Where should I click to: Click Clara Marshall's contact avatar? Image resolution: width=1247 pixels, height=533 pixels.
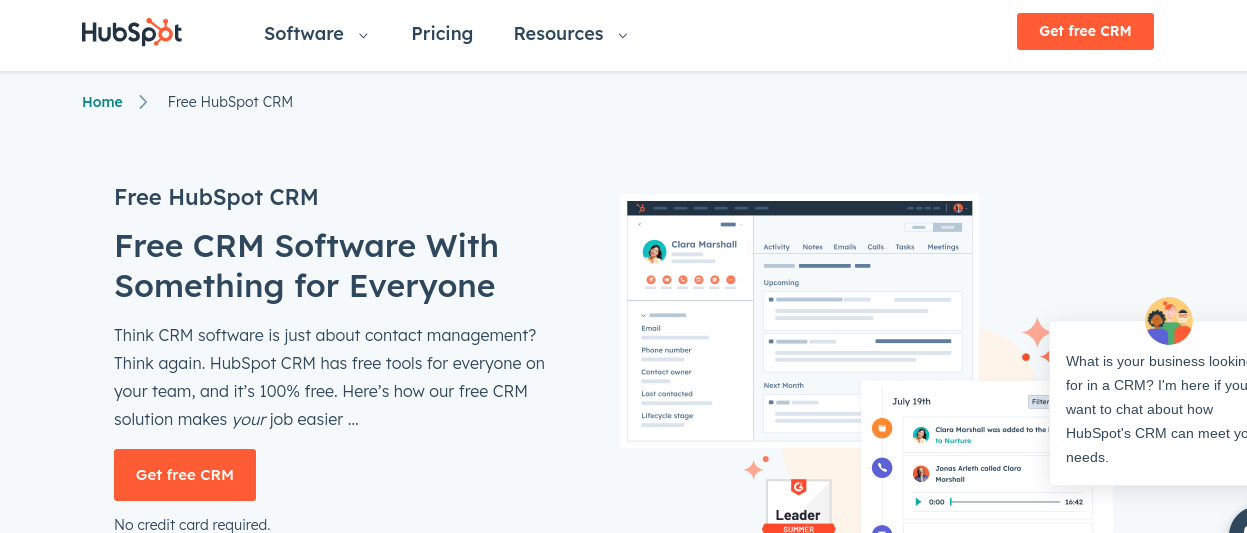pyautogui.click(x=654, y=251)
